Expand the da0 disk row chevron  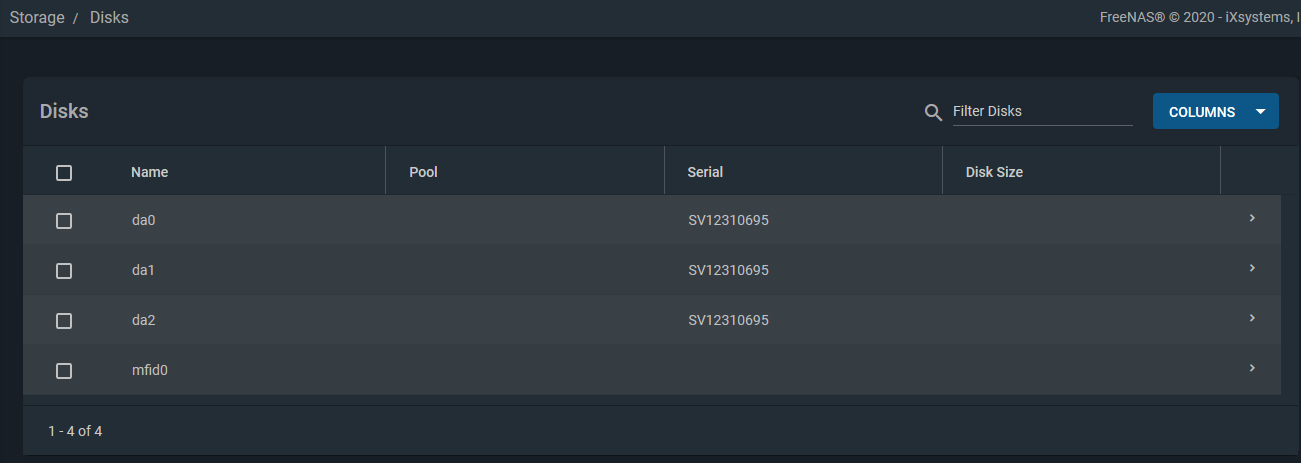pyautogui.click(x=1252, y=218)
